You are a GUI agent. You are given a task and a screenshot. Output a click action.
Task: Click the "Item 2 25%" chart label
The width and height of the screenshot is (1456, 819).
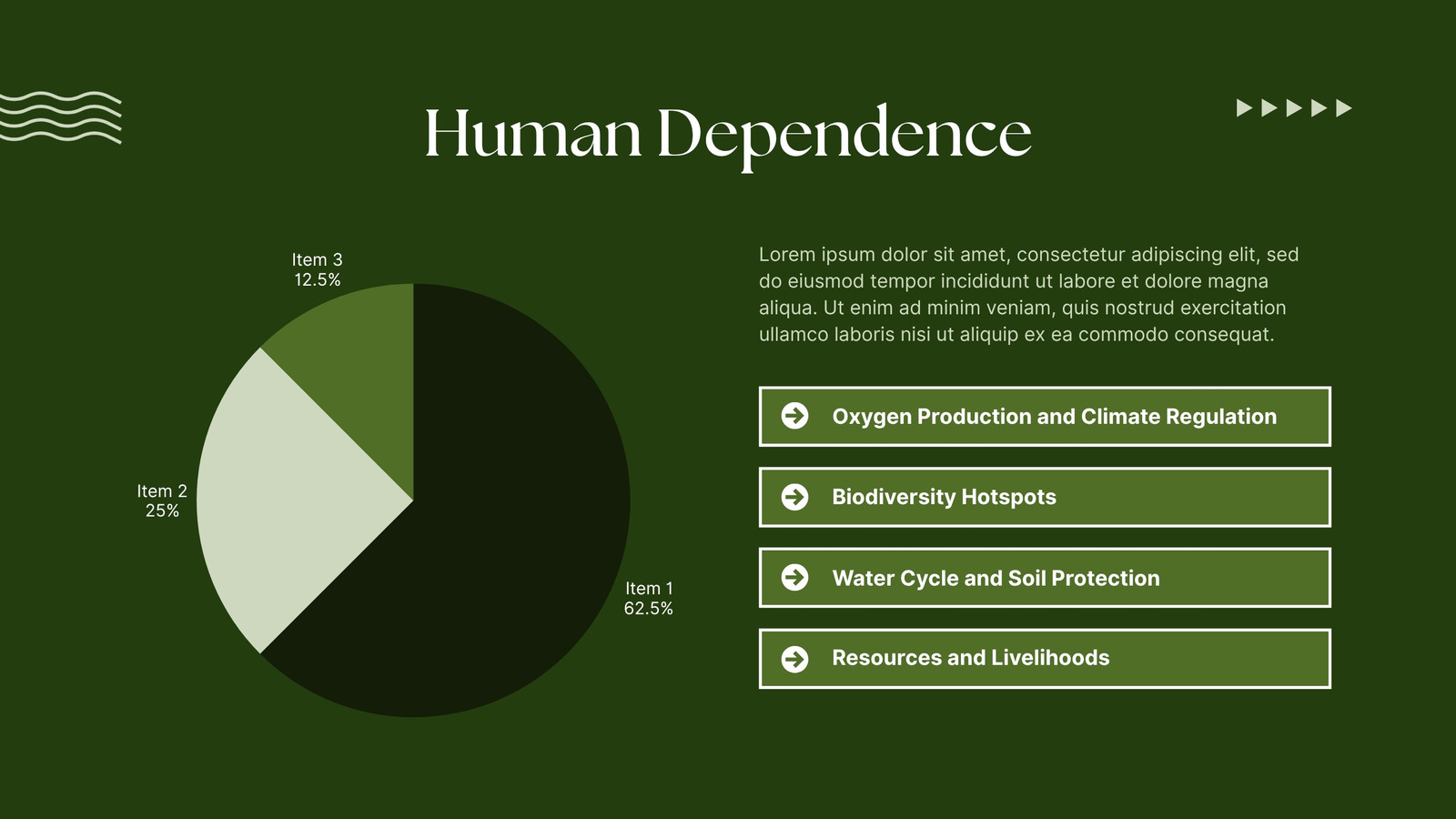(x=162, y=500)
